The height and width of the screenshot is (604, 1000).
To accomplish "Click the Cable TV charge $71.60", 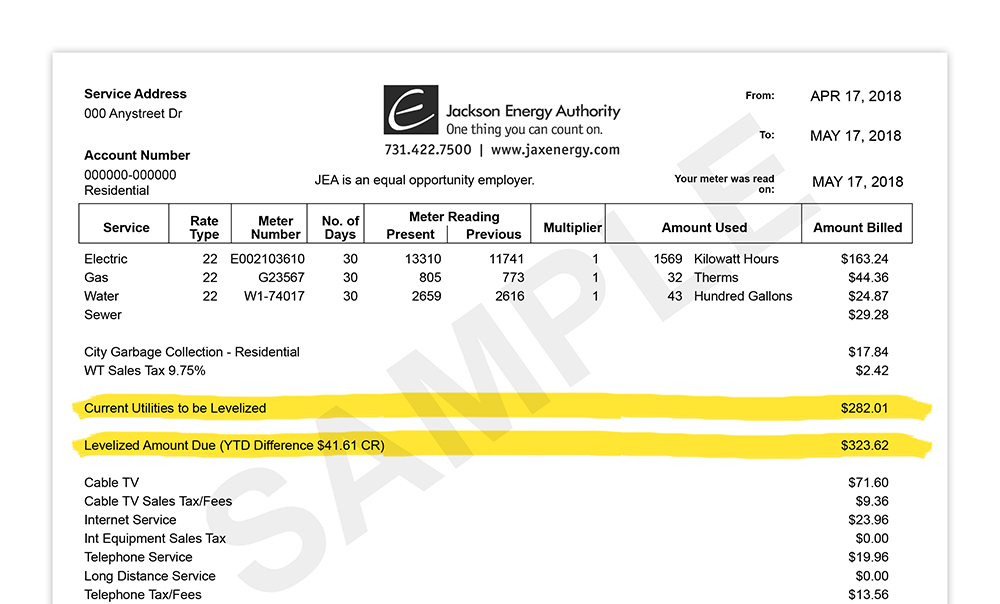I will tap(868, 483).
